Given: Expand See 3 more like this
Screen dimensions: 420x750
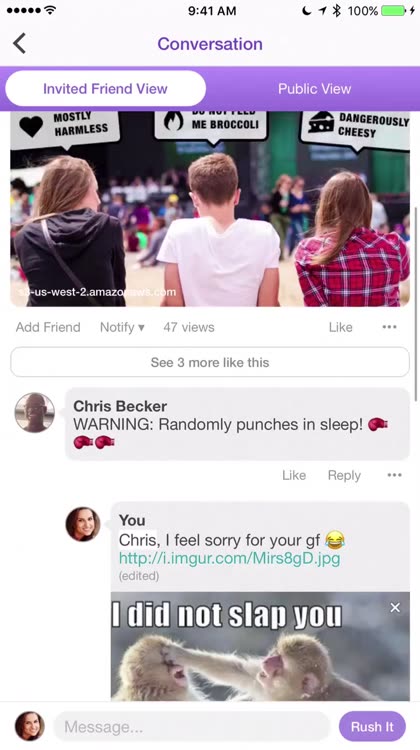Looking at the screenshot, I should [x=210, y=362].
